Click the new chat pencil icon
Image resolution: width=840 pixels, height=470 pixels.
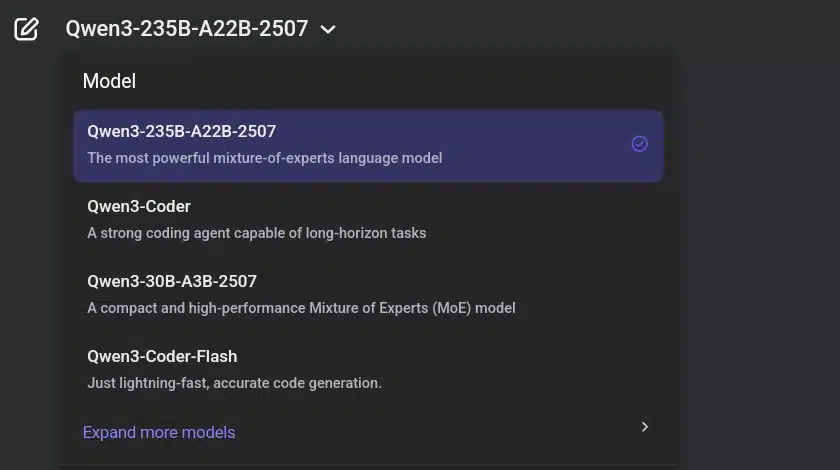point(26,29)
